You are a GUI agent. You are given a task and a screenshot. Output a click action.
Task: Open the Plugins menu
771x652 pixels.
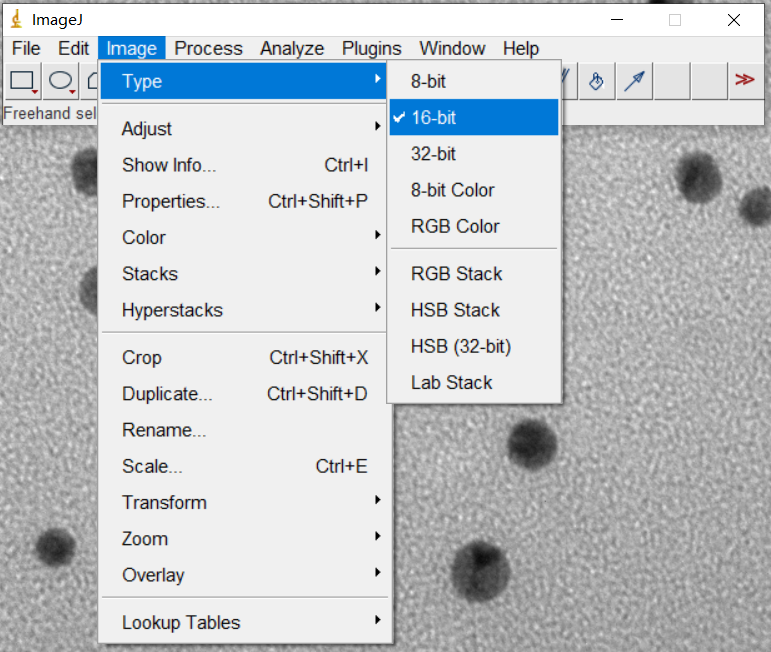coord(371,48)
